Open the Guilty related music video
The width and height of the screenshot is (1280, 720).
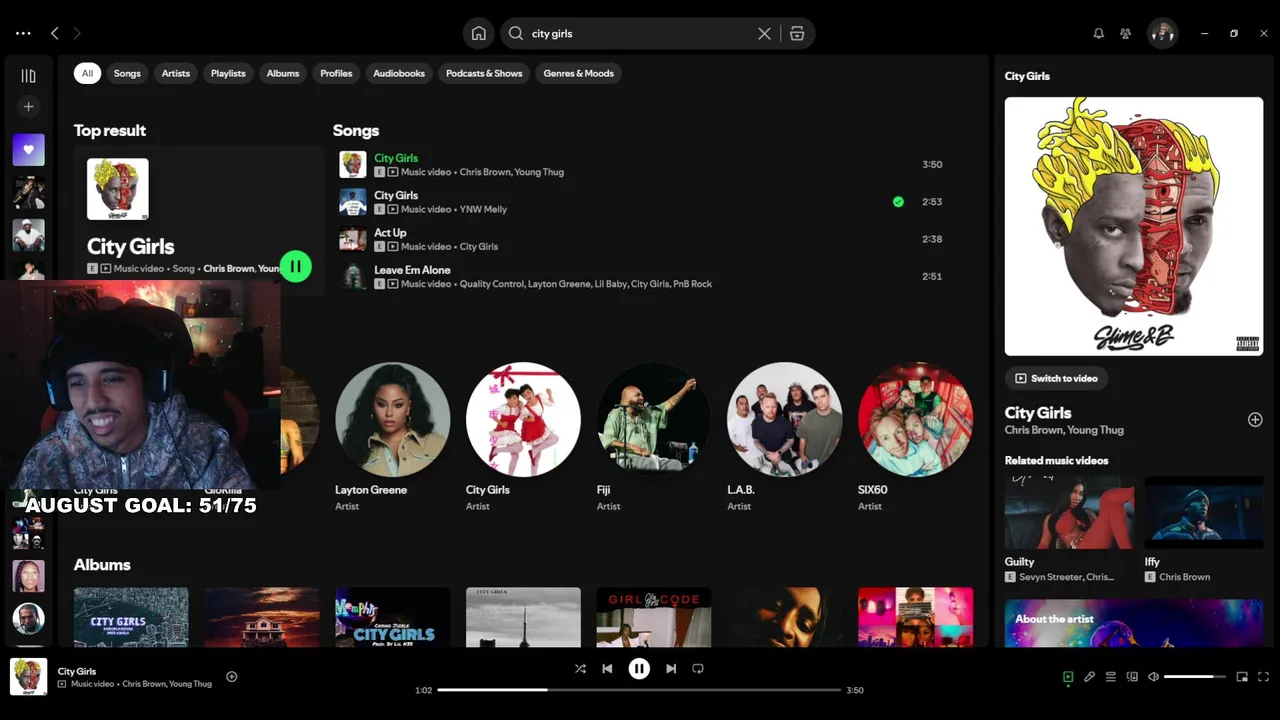[1069, 529]
